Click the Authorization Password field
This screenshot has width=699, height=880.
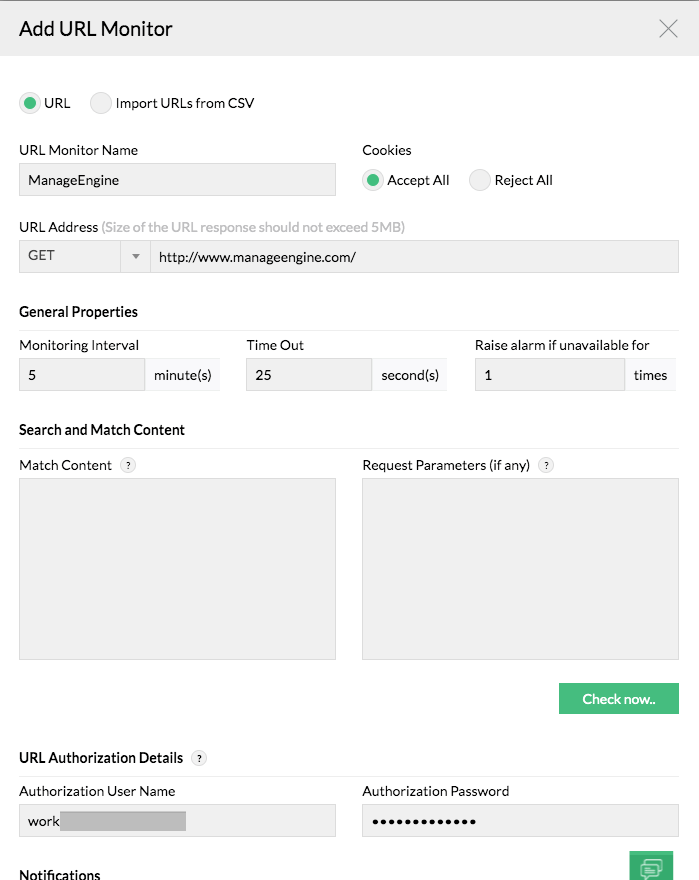tap(520, 821)
